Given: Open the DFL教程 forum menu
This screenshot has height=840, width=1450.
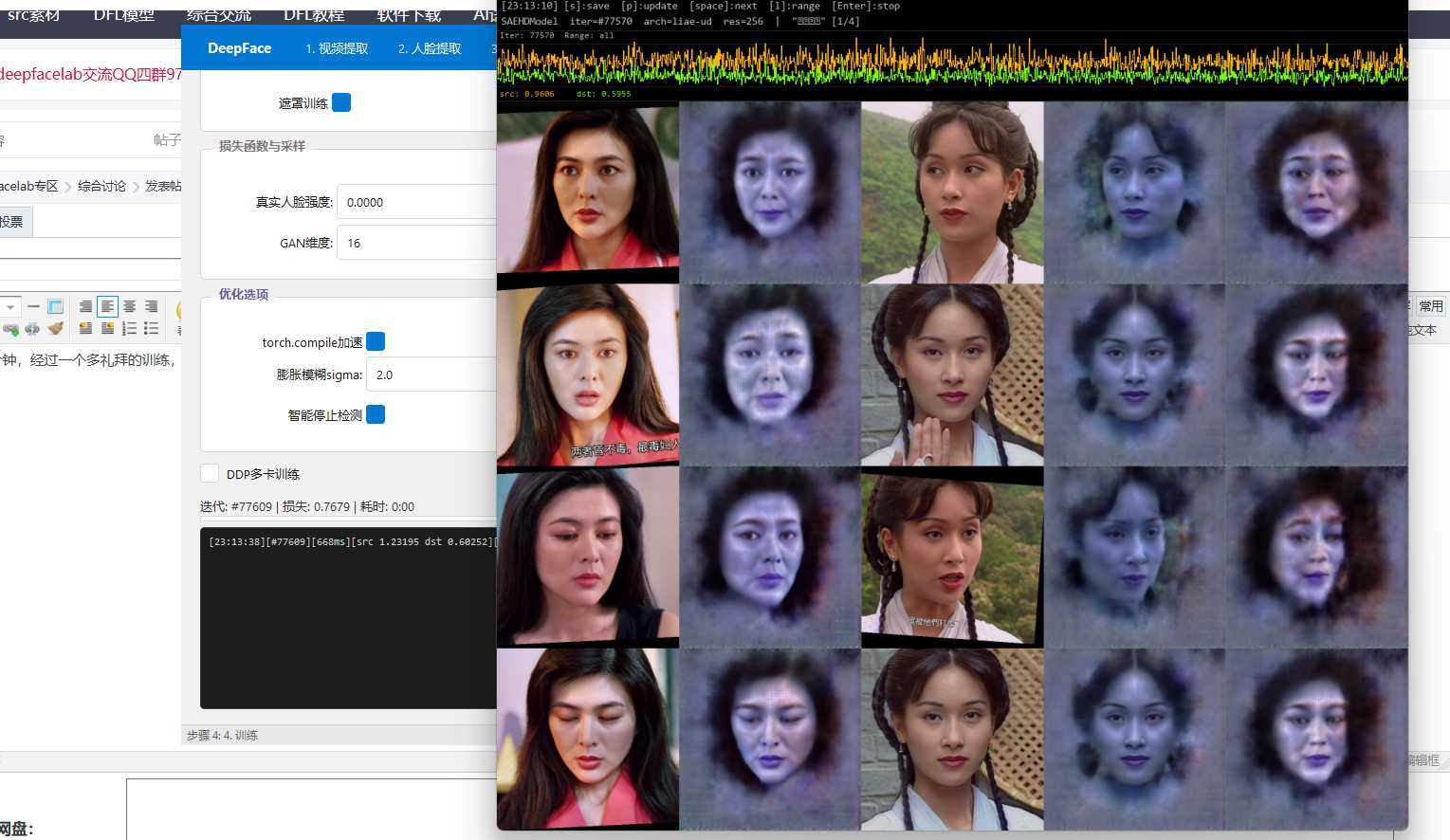Looking at the screenshot, I should pyautogui.click(x=314, y=15).
